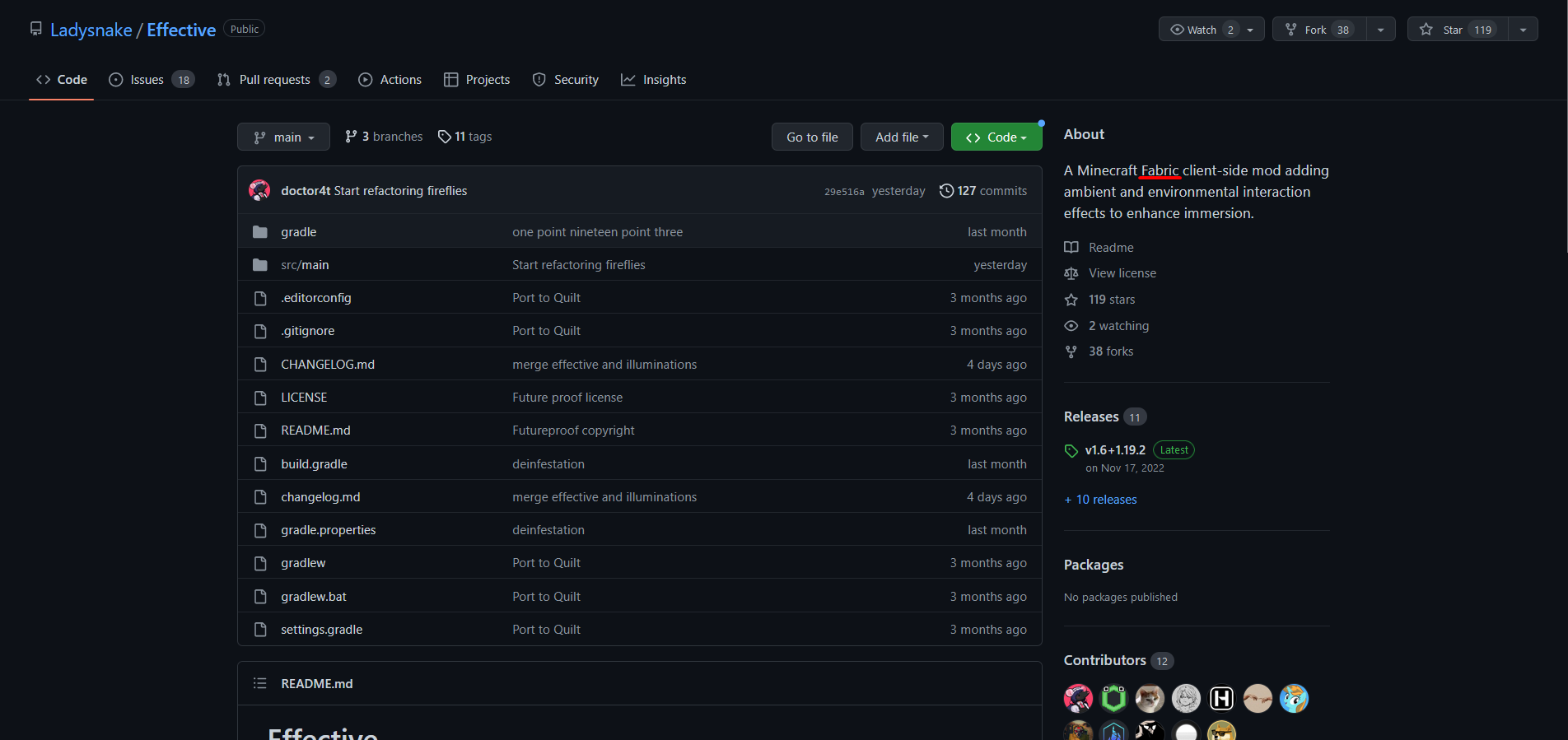Open the blue rainbow pony contributor avatar
The width and height of the screenshot is (1568, 740).
(x=1295, y=698)
